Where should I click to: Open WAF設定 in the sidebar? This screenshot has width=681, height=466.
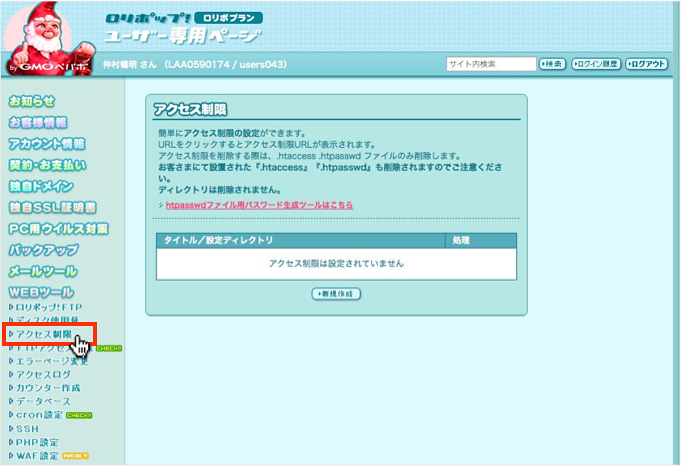[37, 456]
